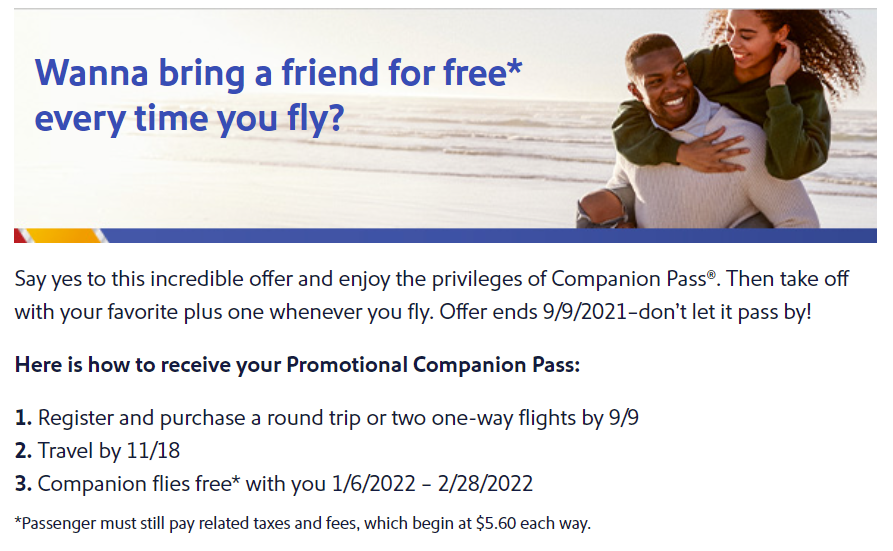
Task: Click the registered trademark symbol after Companion Pass
Action: coord(711,274)
